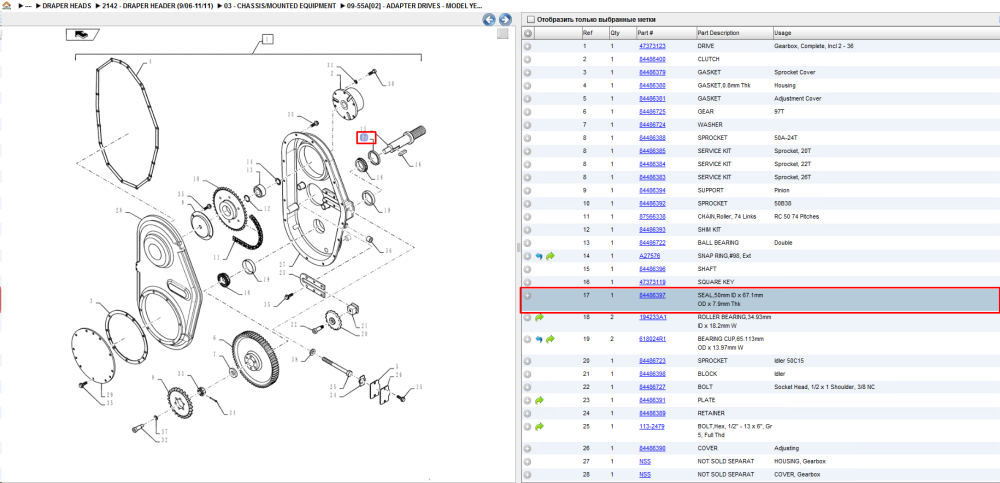Click the vehicle icon label in the diagram
The height and width of the screenshot is (483, 1000).
click(81, 34)
